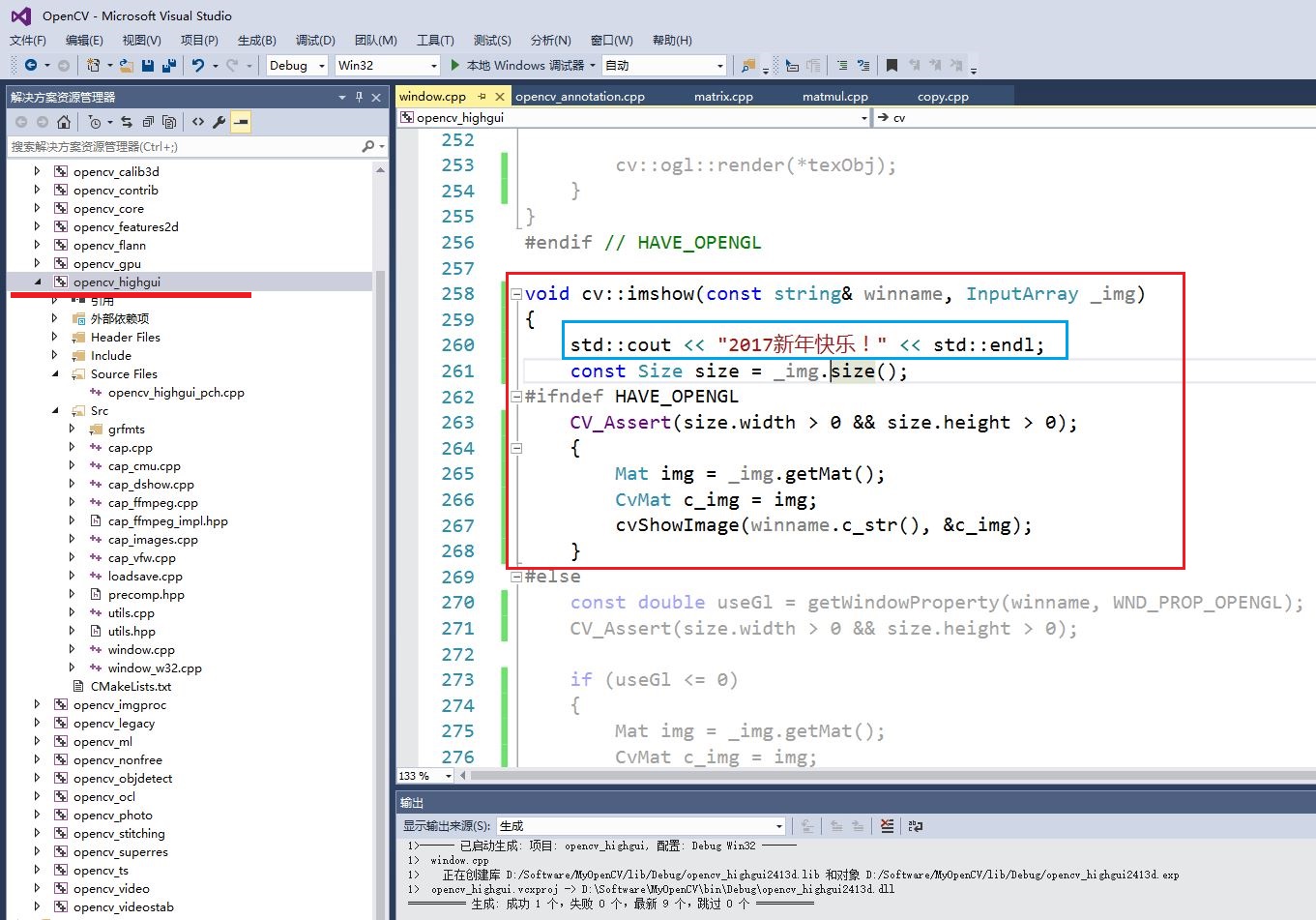Collapse the #ifndef HAVE_OPENGL region at line 262

tap(516, 397)
